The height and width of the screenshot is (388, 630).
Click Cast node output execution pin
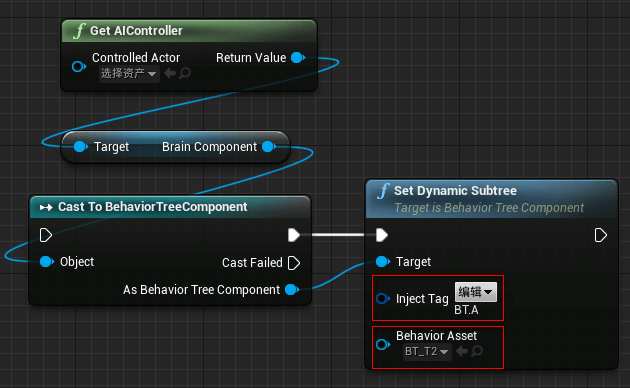click(294, 235)
